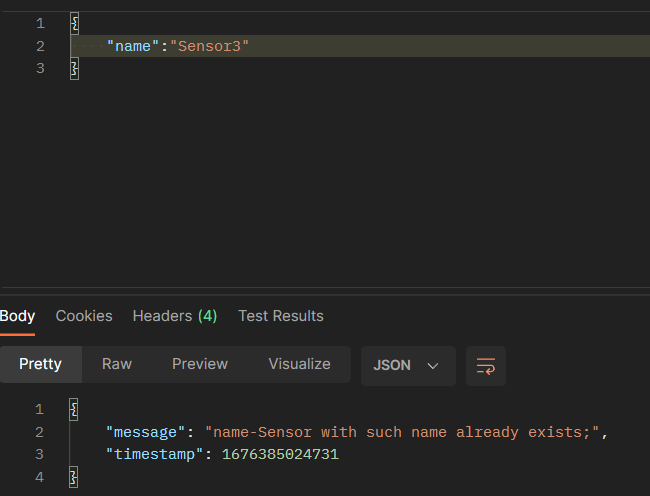The height and width of the screenshot is (496, 650).
Task: Select the Visualize view mode
Action: pyautogui.click(x=299, y=364)
